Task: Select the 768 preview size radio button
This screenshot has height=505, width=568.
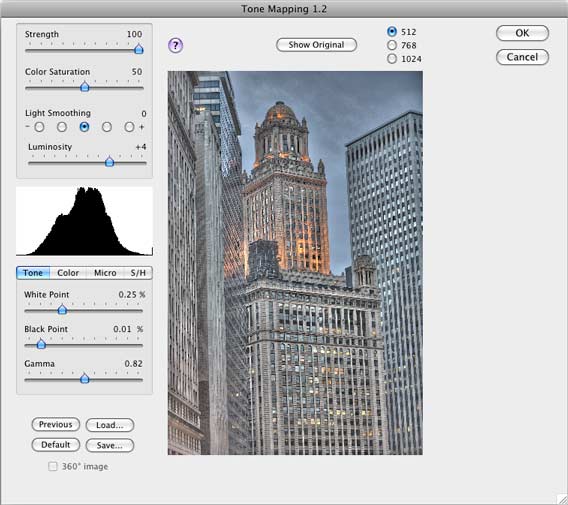Action: pyautogui.click(x=392, y=45)
